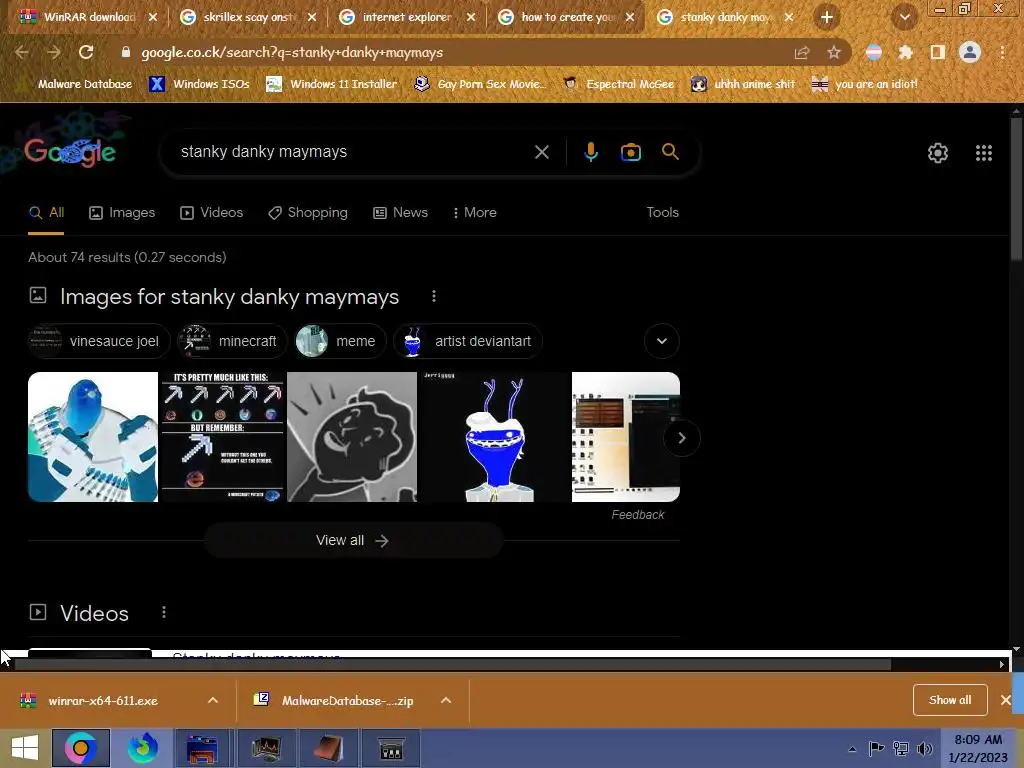Open options for the Videos section
The image size is (1024, 768).
(x=164, y=613)
